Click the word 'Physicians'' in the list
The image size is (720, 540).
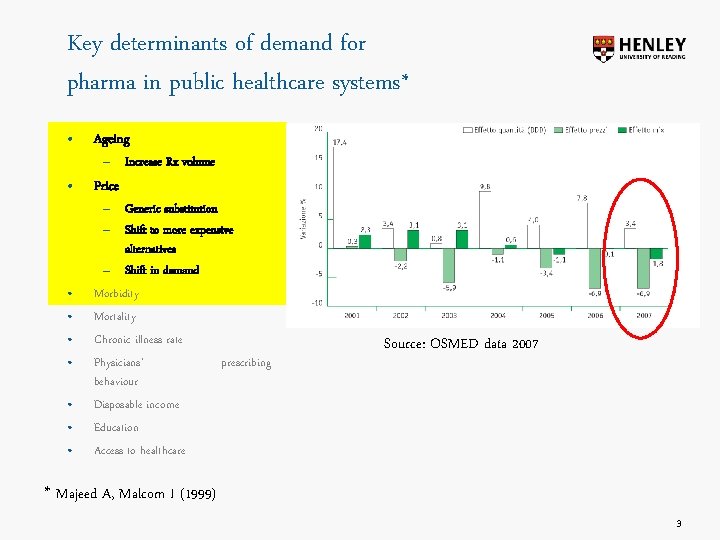pyautogui.click(x=118, y=363)
